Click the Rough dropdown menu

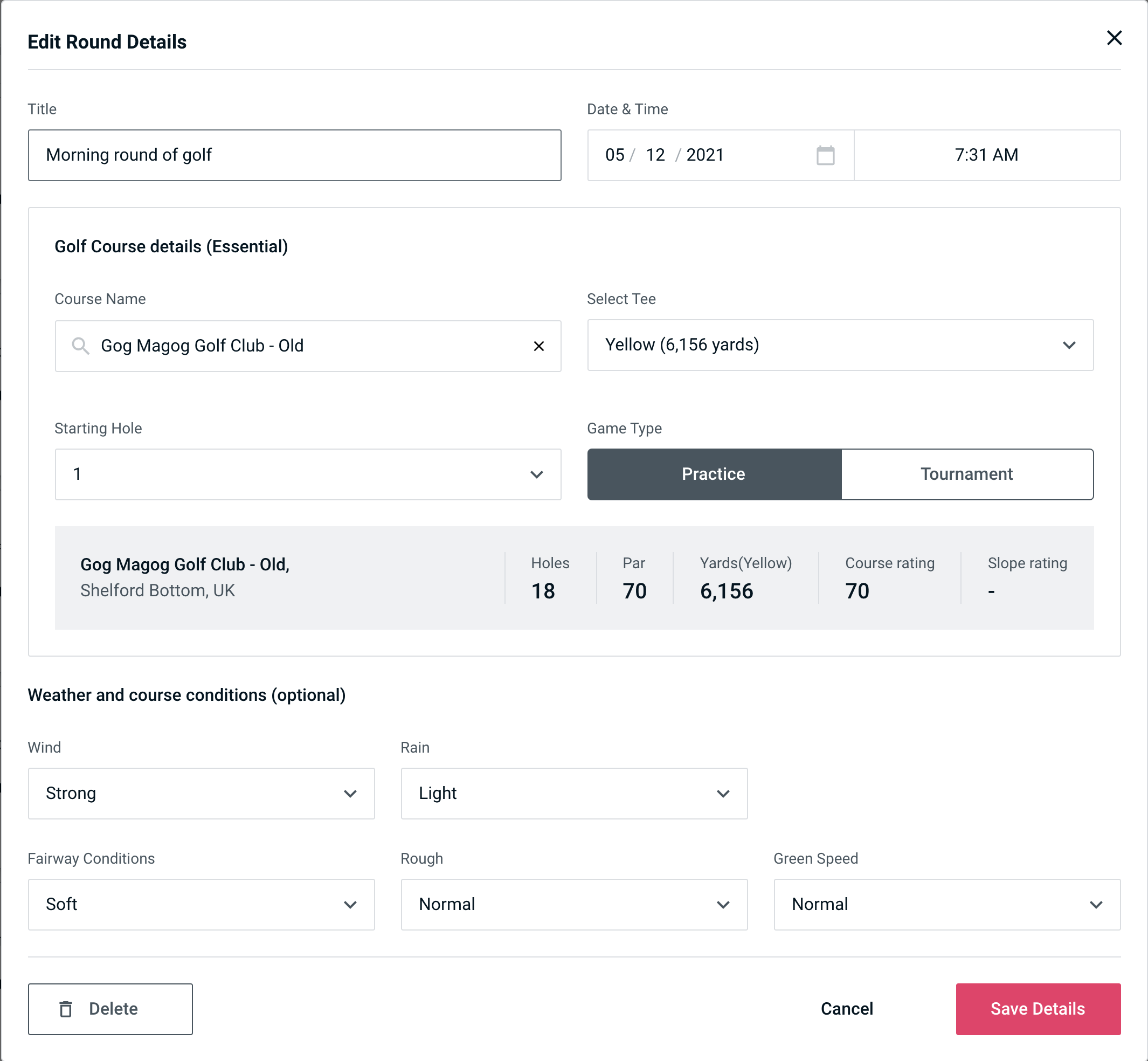[x=575, y=904]
